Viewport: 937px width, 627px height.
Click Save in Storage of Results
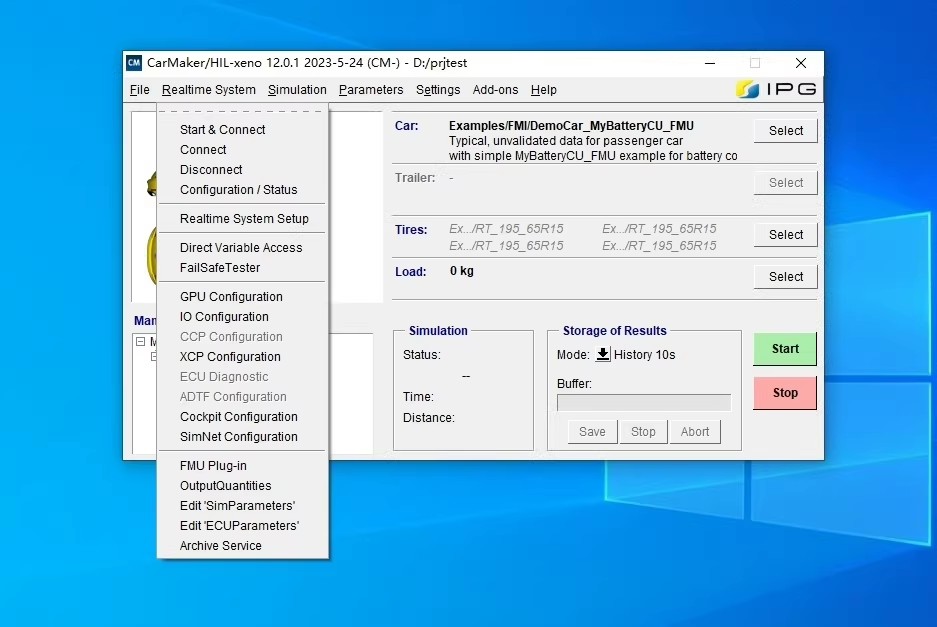coord(592,432)
